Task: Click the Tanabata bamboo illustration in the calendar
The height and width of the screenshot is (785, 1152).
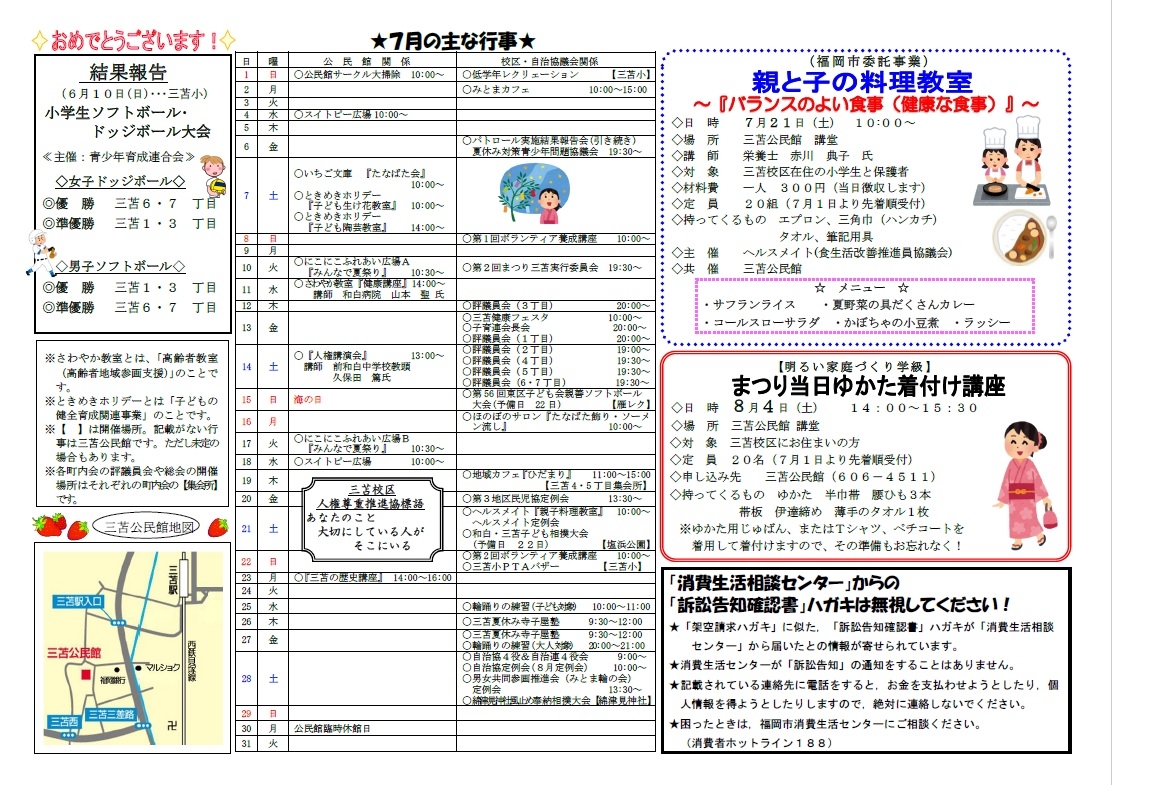Action: [533, 193]
